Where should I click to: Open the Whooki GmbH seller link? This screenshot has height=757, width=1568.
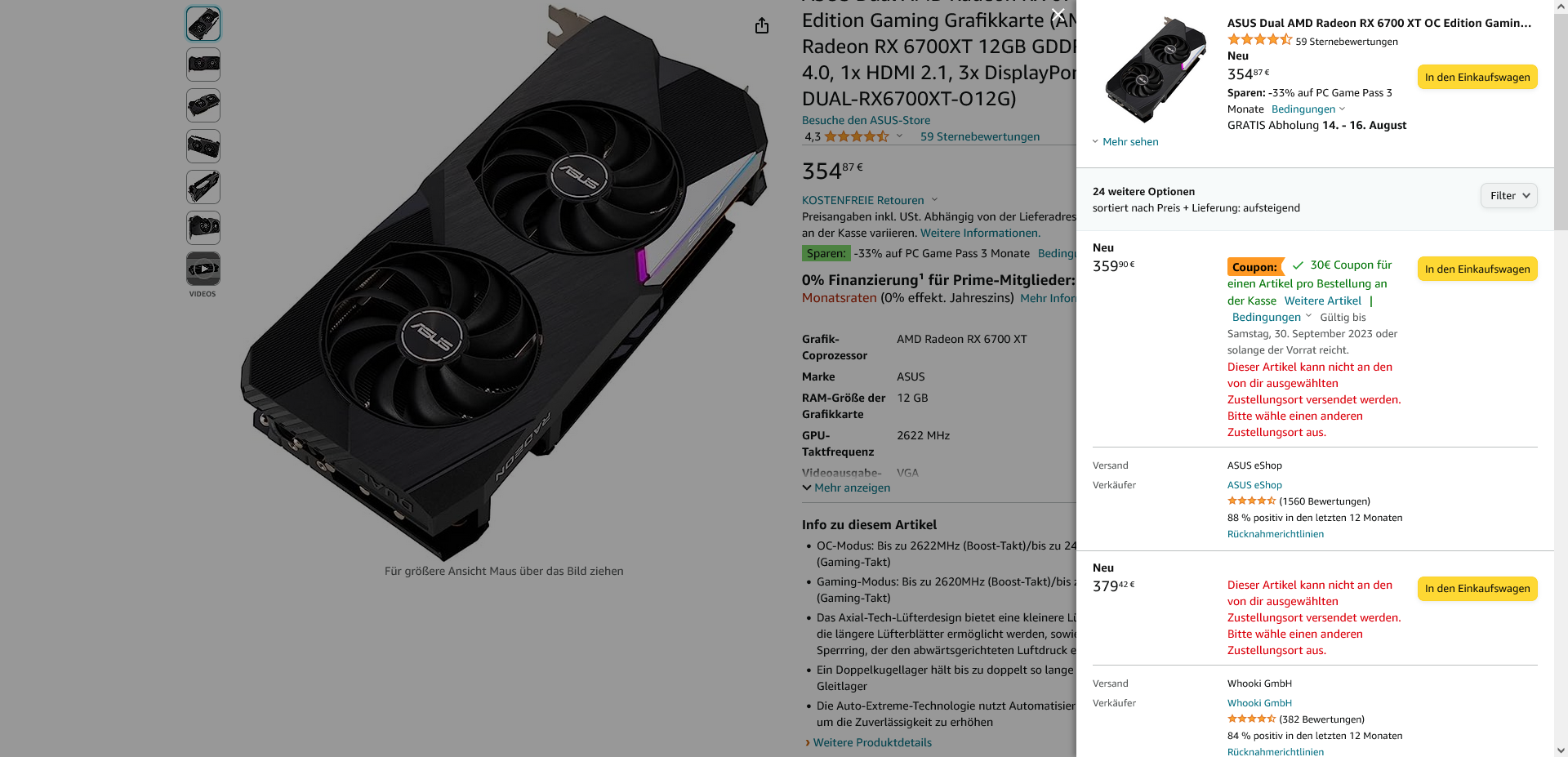(1259, 703)
